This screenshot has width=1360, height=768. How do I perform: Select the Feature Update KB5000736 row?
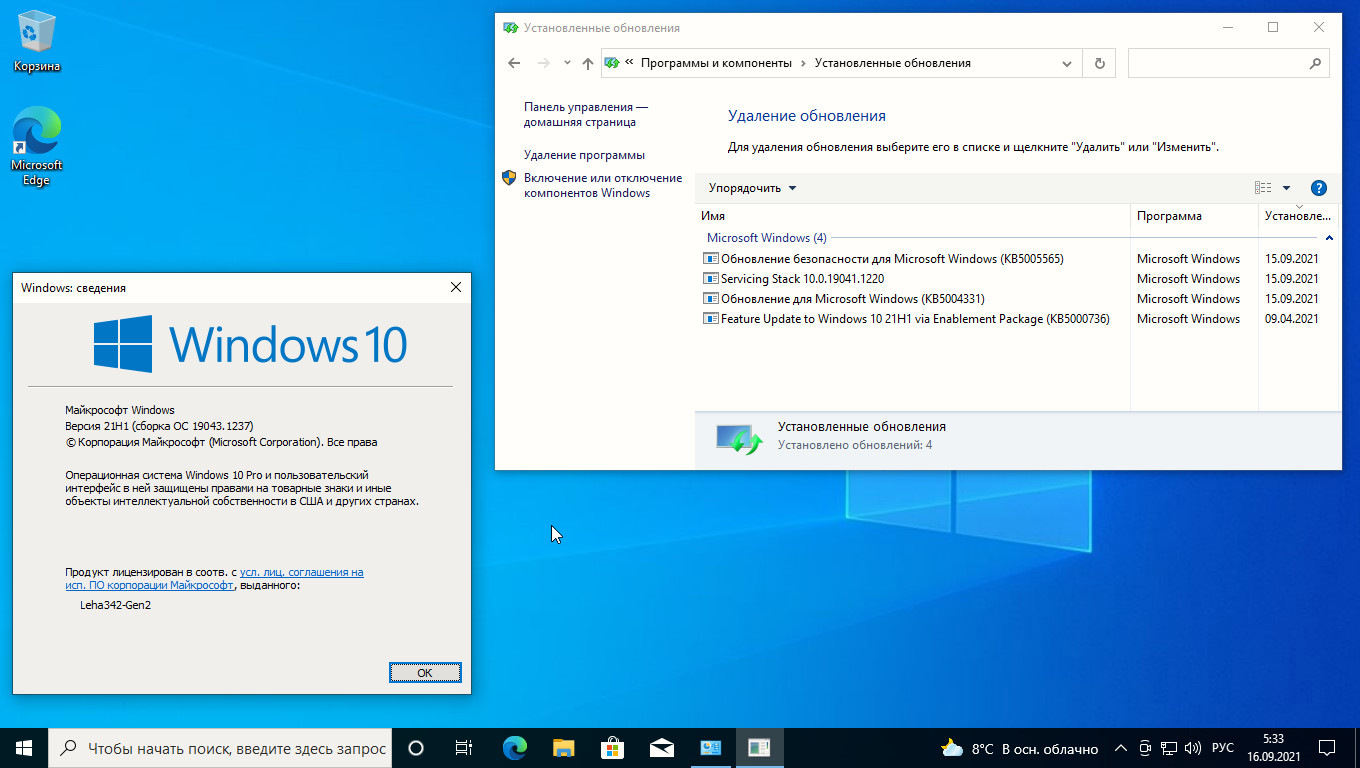1016,319
